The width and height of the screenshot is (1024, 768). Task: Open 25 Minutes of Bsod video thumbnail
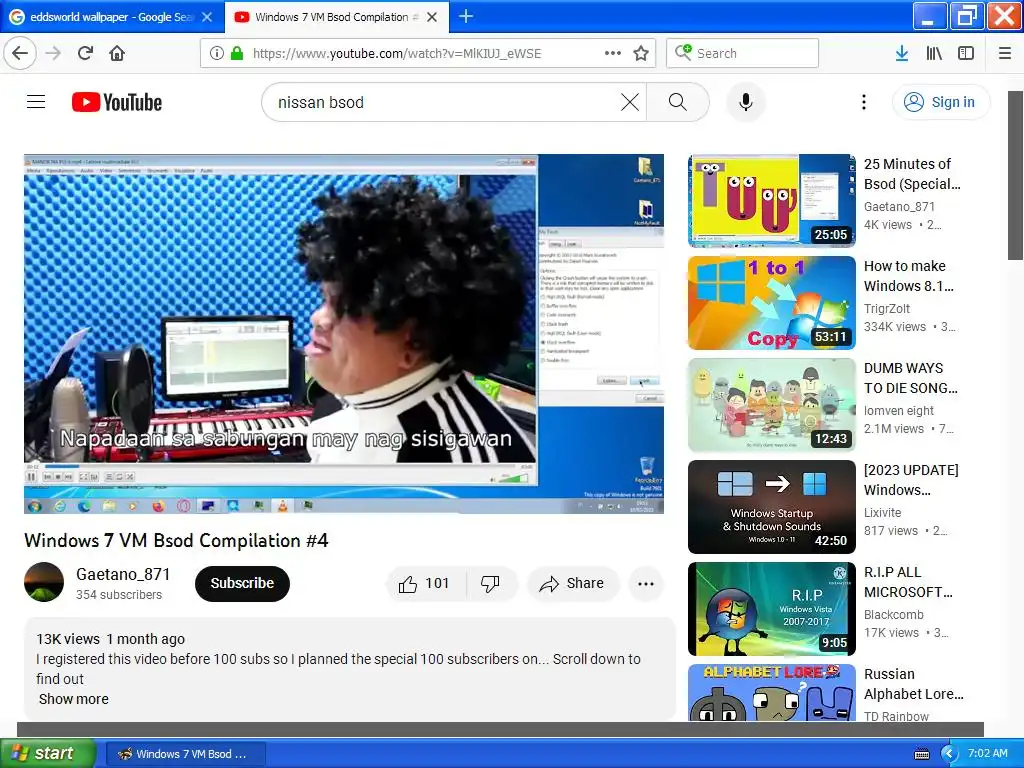click(x=771, y=200)
